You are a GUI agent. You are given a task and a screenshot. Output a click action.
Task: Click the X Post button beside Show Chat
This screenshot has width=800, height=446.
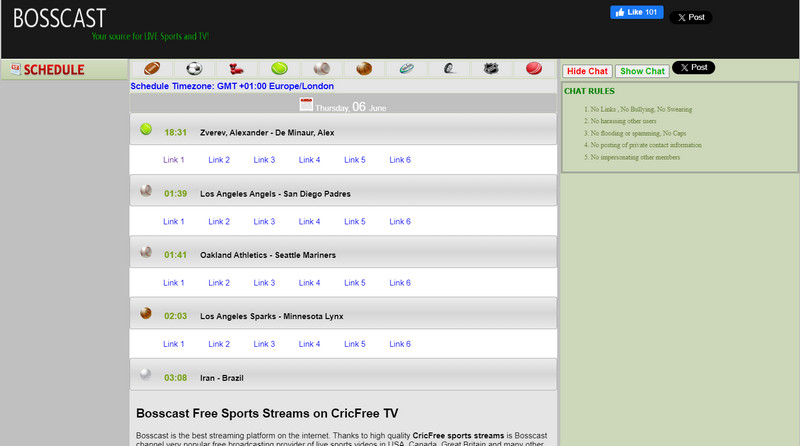click(x=693, y=67)
